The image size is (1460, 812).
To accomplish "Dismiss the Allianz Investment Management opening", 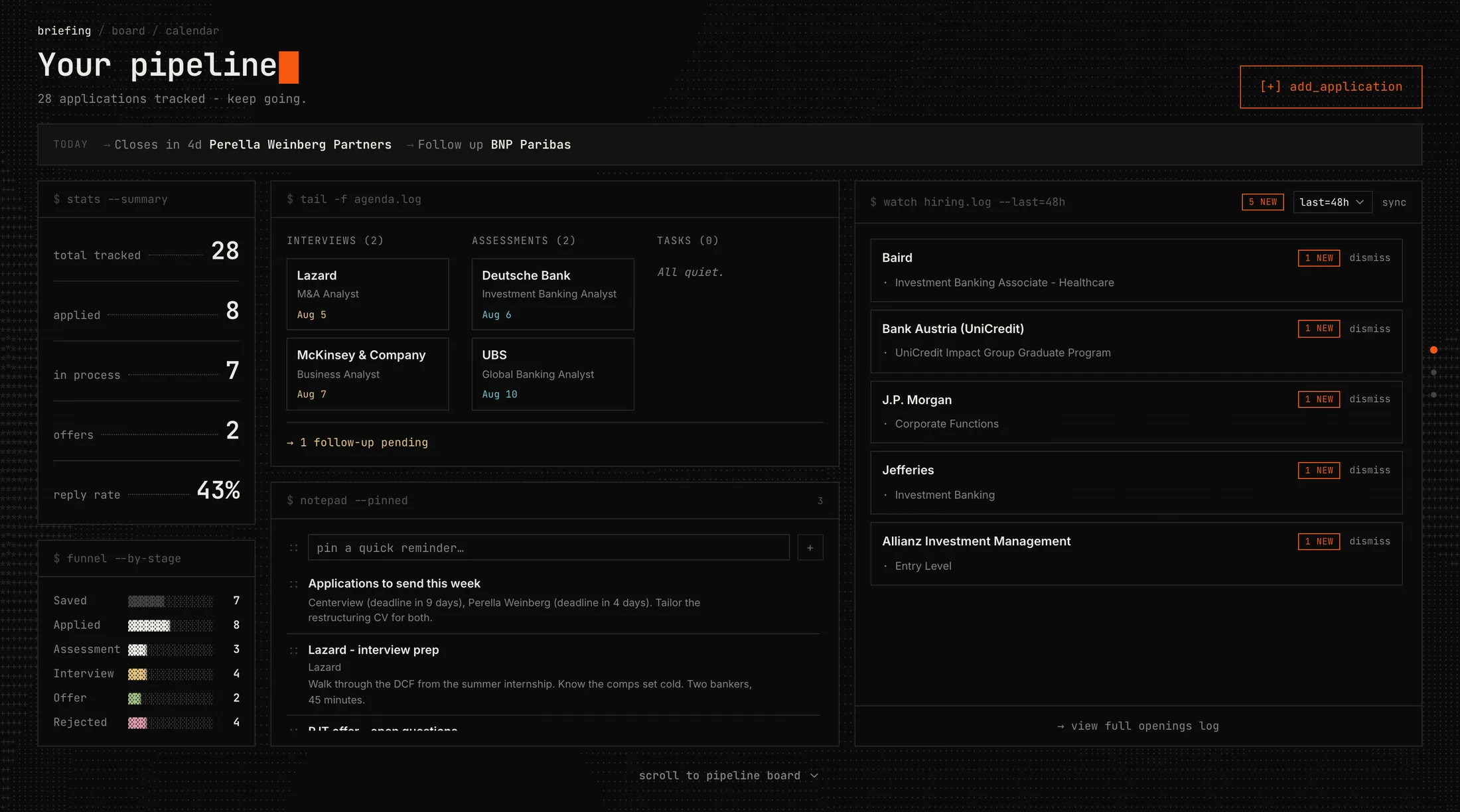I will (1369, 541).
